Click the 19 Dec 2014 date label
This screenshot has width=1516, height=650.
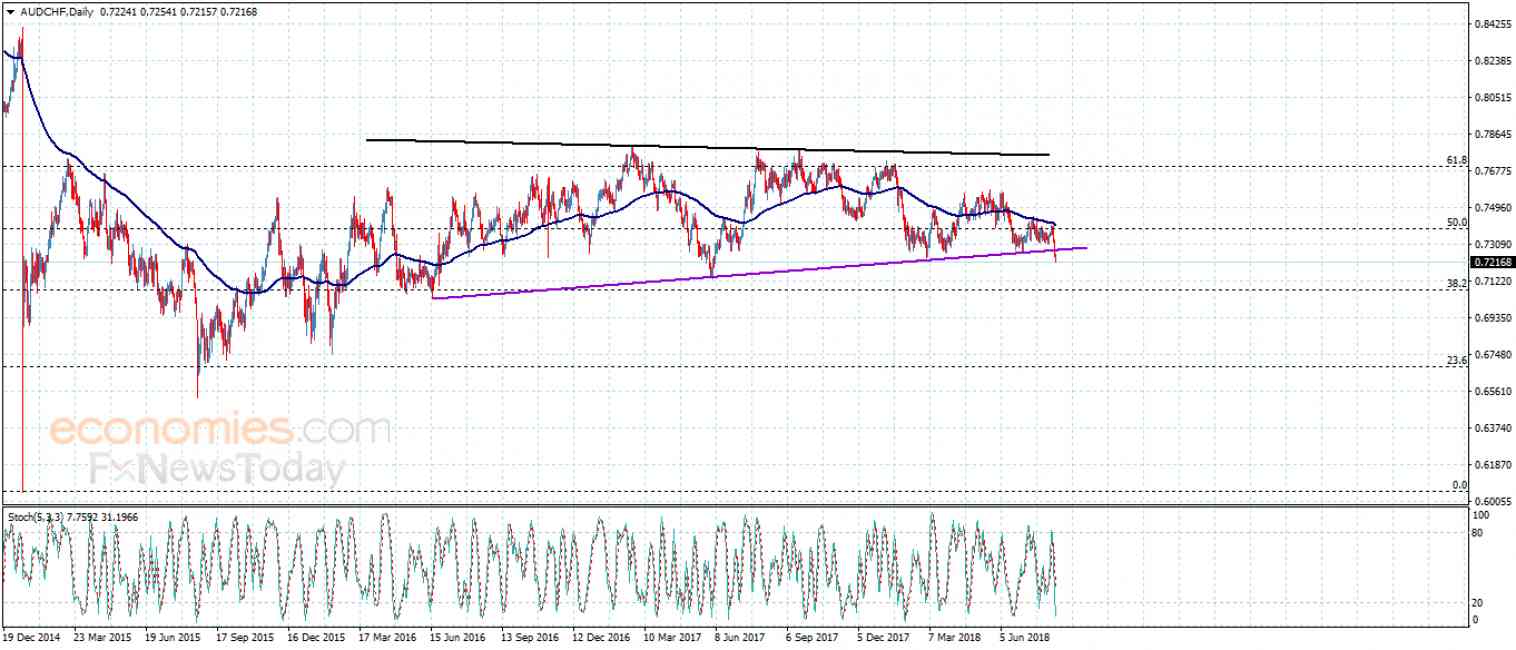coord(30,636)
